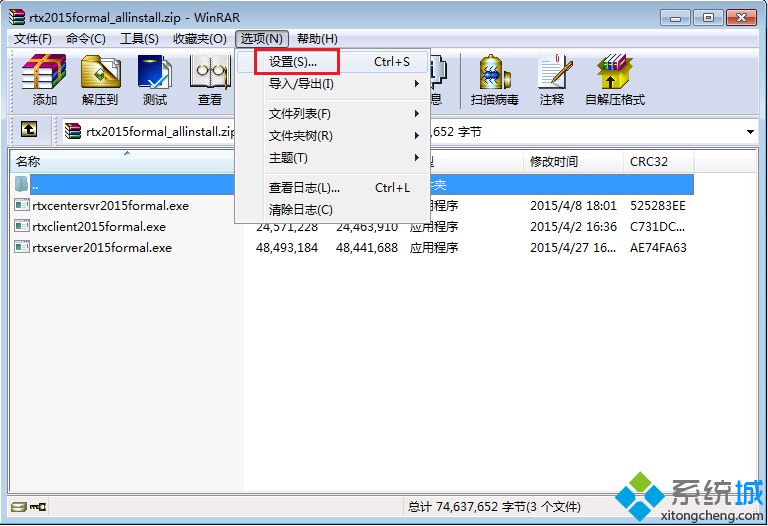
Task: Sort by CRC32 column header
Action: (x=658, y=161)
